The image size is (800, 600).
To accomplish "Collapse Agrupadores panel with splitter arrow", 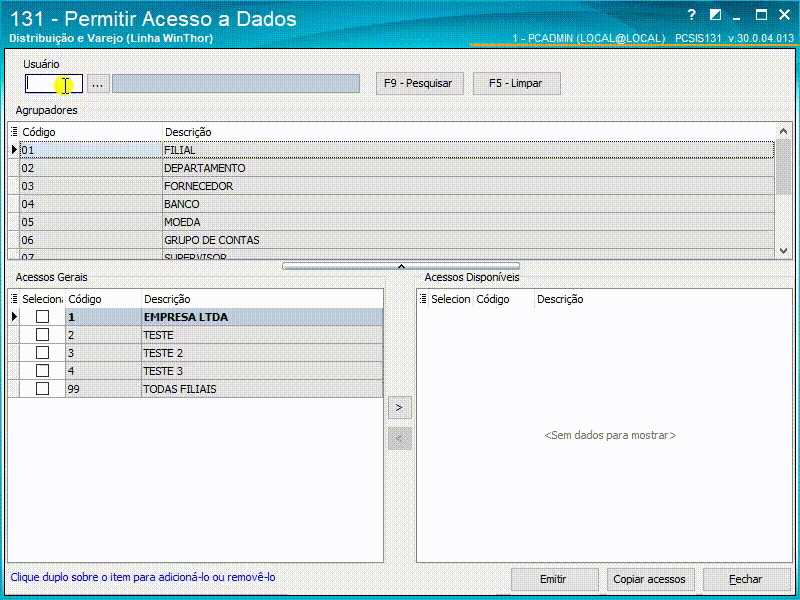I will [x=401, y=266].
